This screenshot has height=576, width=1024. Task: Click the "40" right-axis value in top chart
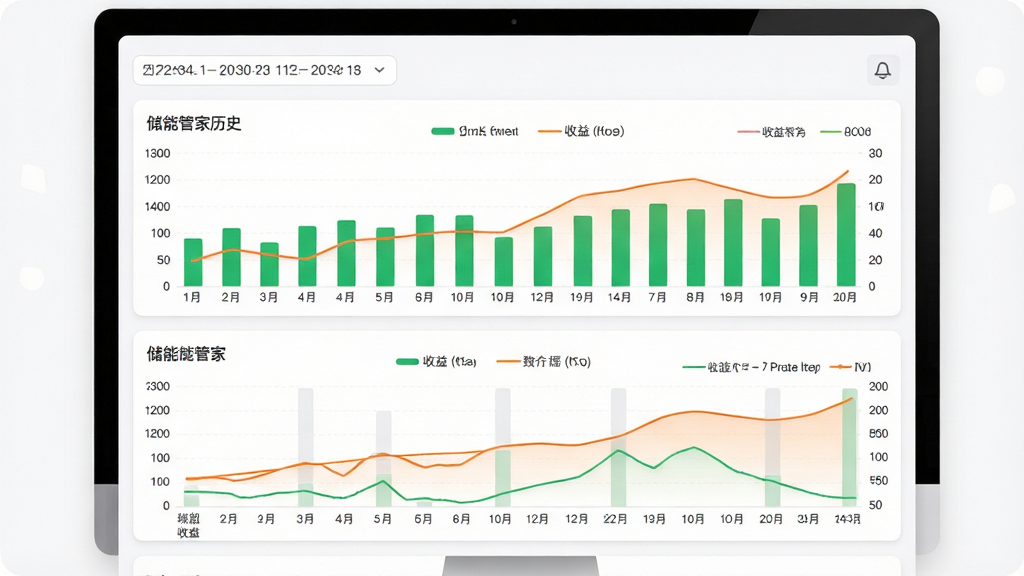[x=875, y=233]
